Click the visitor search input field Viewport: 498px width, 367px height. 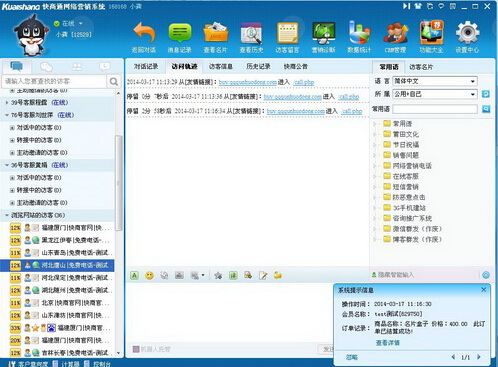[x=54, y=81]
